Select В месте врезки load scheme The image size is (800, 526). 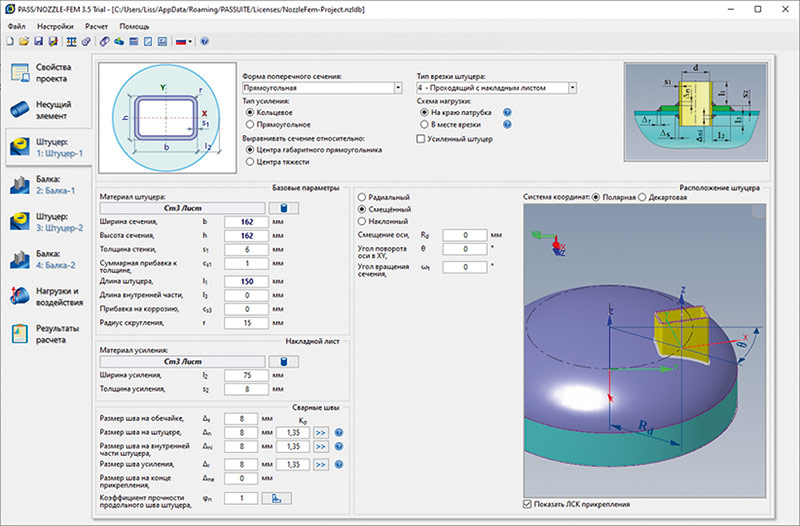[x=424, y=124]
